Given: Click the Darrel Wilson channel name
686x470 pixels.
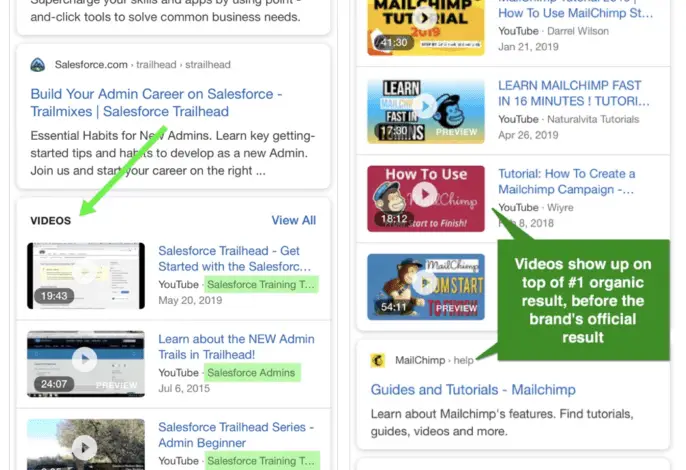Looking at the screenshot, I should 578,31.
